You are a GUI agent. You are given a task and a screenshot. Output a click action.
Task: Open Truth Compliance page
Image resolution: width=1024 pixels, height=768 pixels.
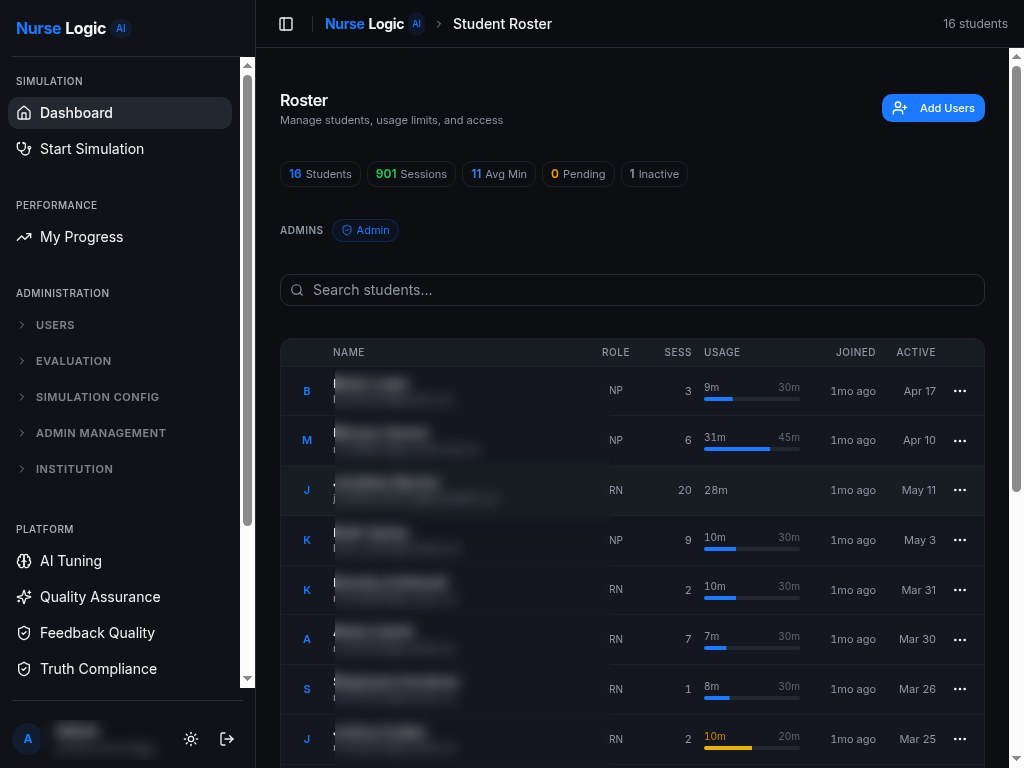pos(120,669)
